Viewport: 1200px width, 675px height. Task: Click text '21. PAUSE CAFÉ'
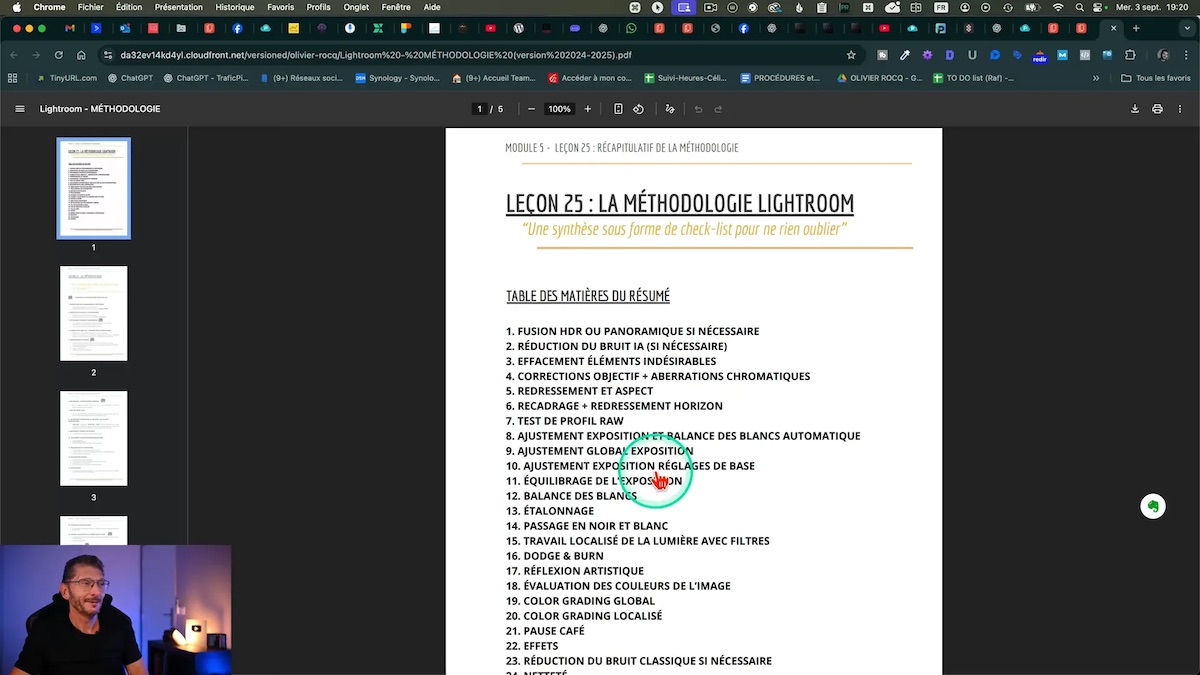click(545, 631)
